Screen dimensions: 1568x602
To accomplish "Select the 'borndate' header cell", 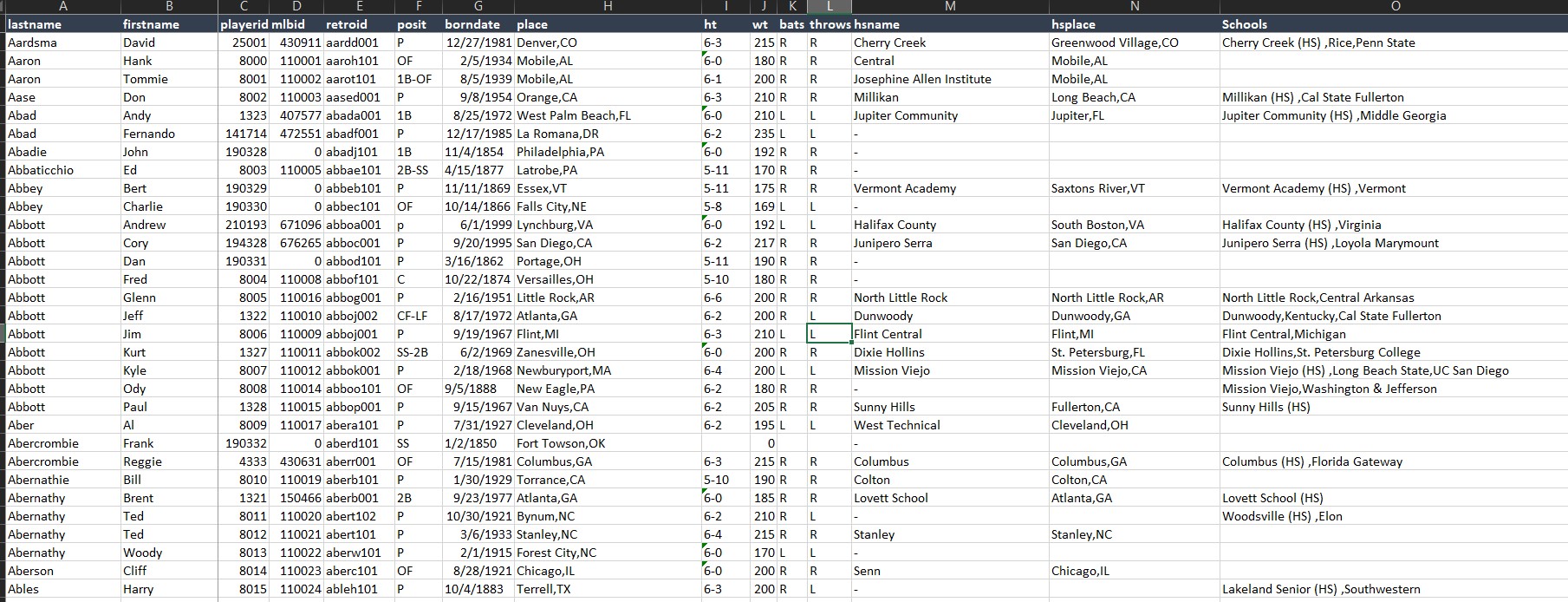I will pyautogui.click(x=472, y=24).
